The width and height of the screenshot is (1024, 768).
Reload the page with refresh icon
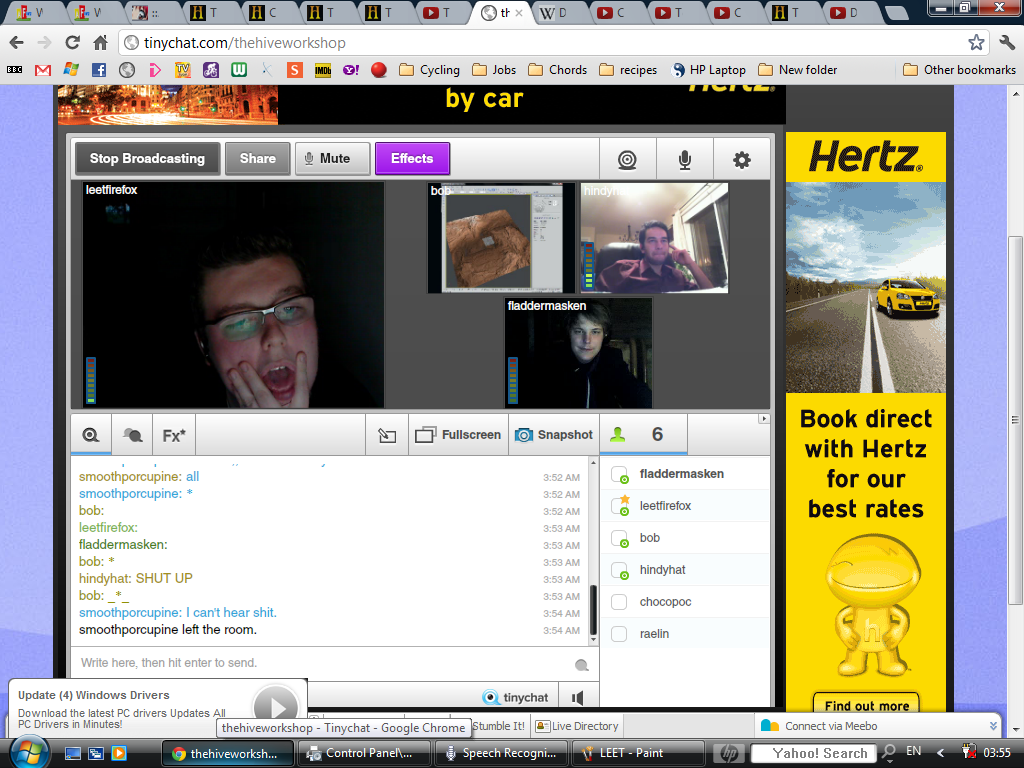(x=72, y=43)
